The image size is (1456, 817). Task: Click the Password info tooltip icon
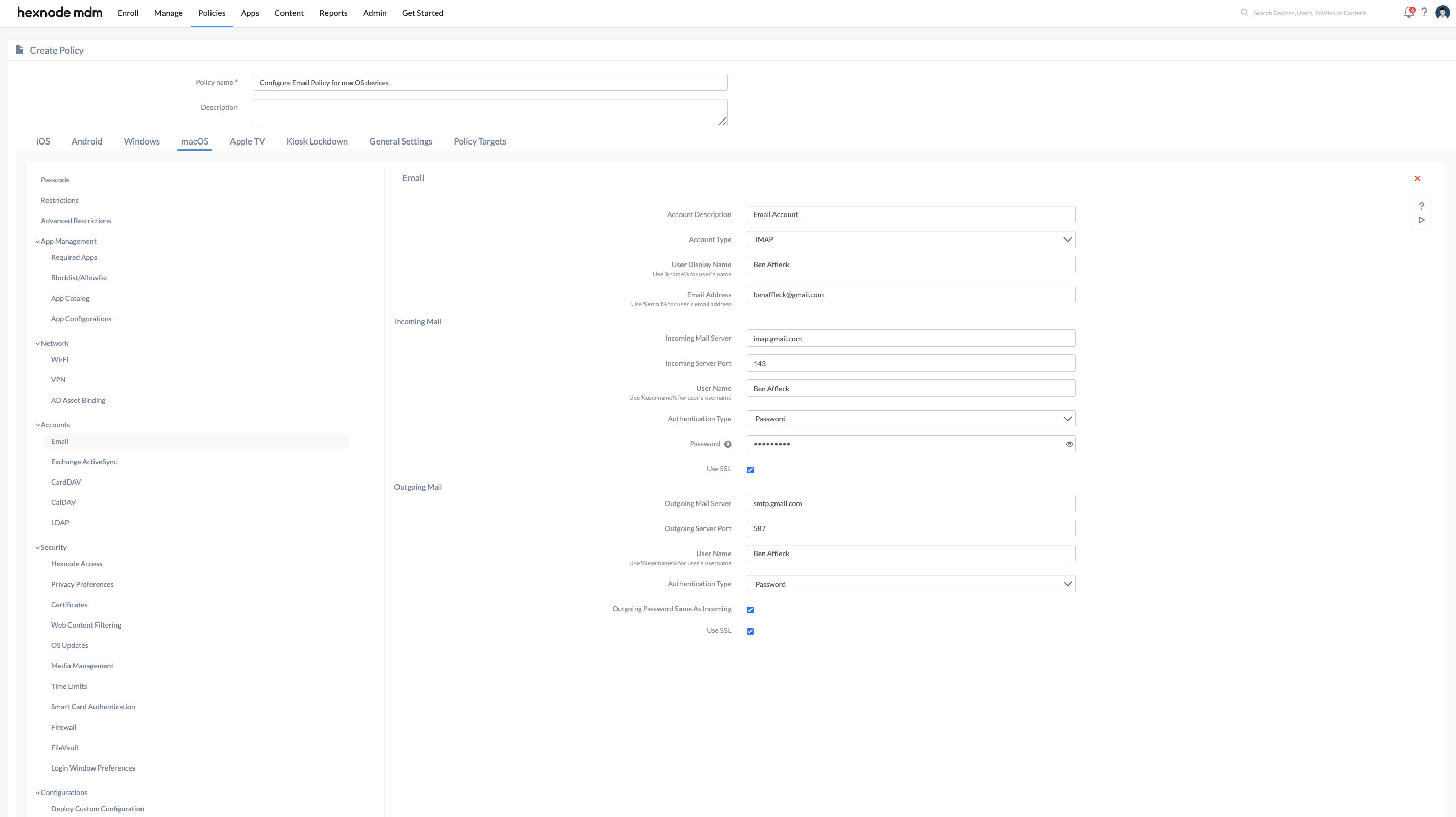pyautogui.click(x=728, y=444)
